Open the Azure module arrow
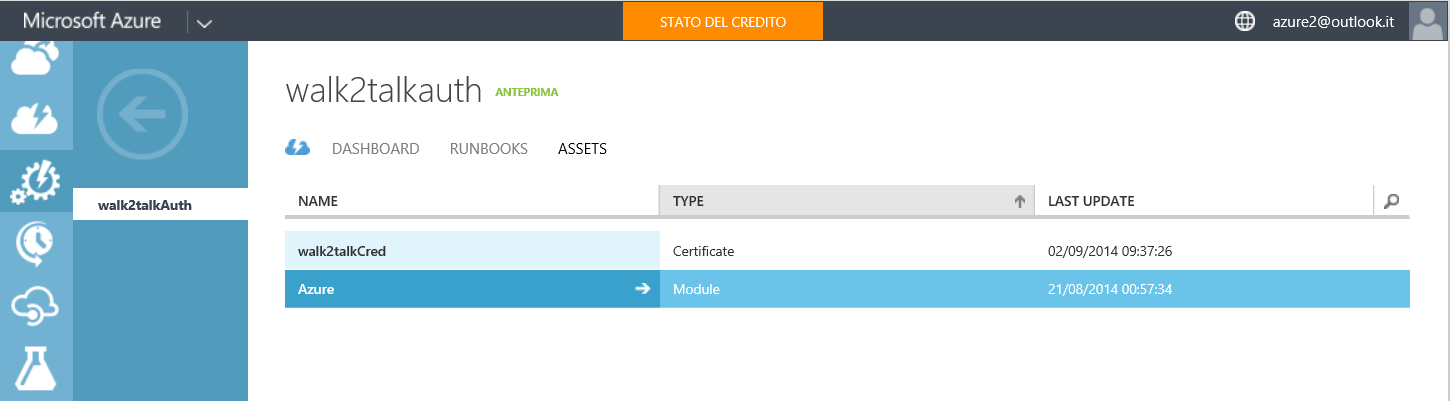 (x=642, y=289)
